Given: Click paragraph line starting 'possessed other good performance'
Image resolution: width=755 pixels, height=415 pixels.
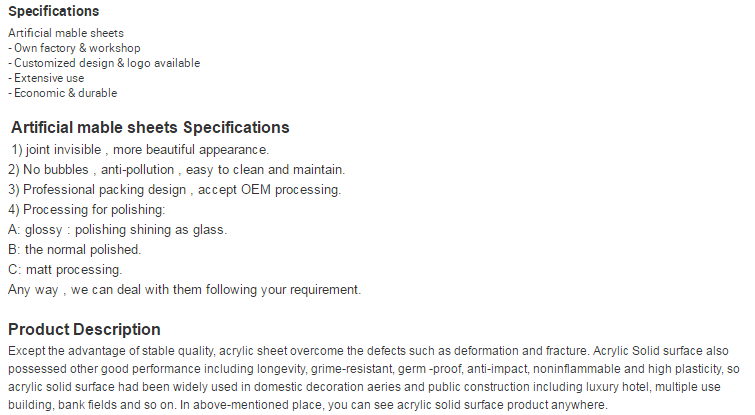Looking at the screenshot, I should pyautogui.click(x=374, y=369).
